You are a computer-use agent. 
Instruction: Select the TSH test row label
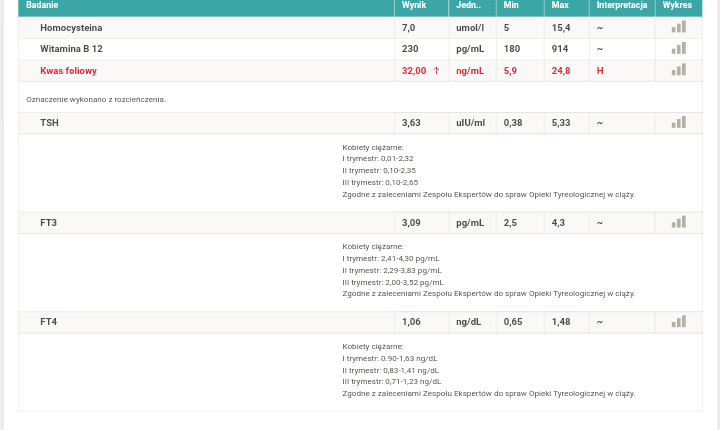point(49,123)
